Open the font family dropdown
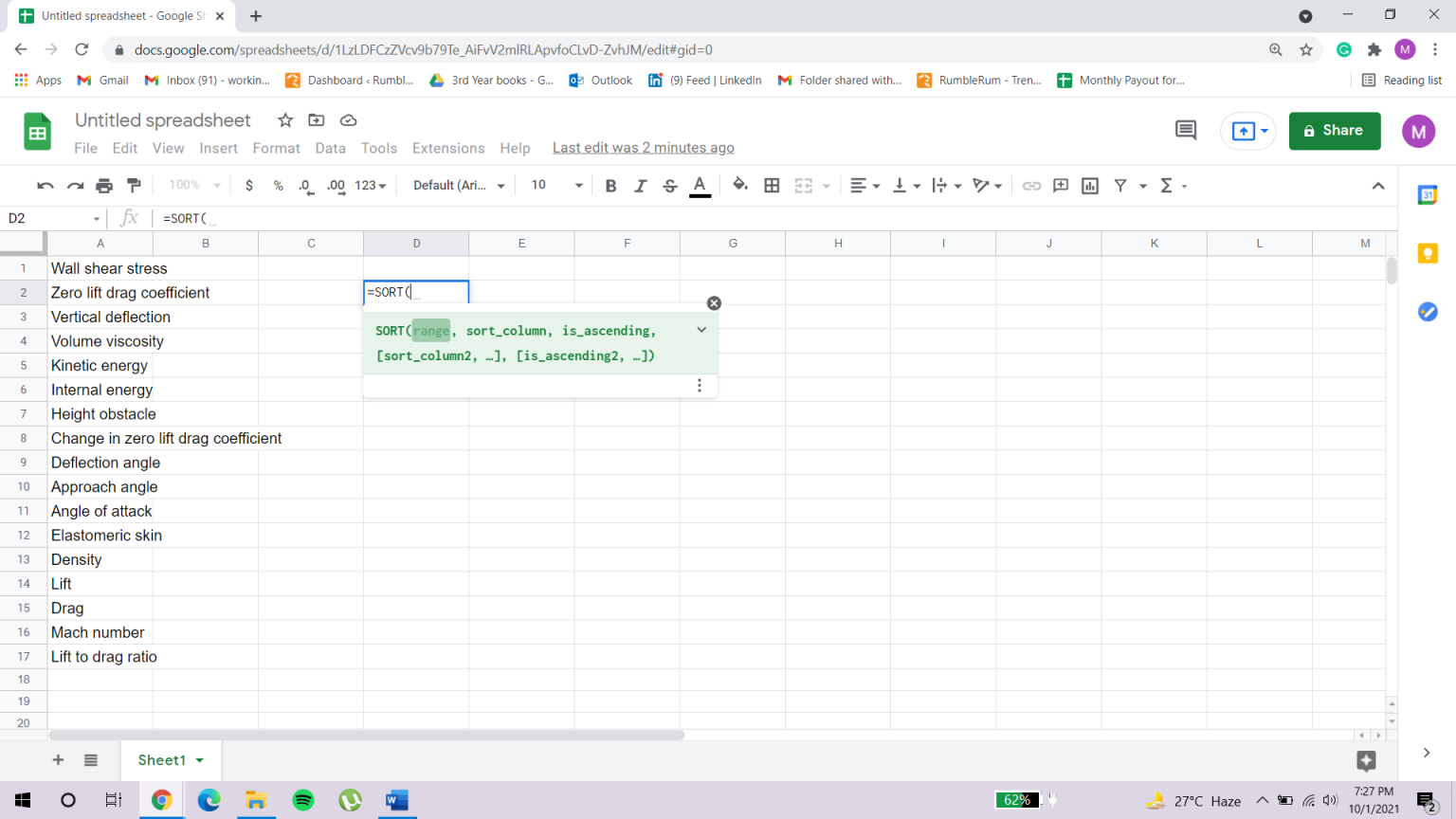The height and width of the screenshot is (819, 1456). (x=458, y=185)
